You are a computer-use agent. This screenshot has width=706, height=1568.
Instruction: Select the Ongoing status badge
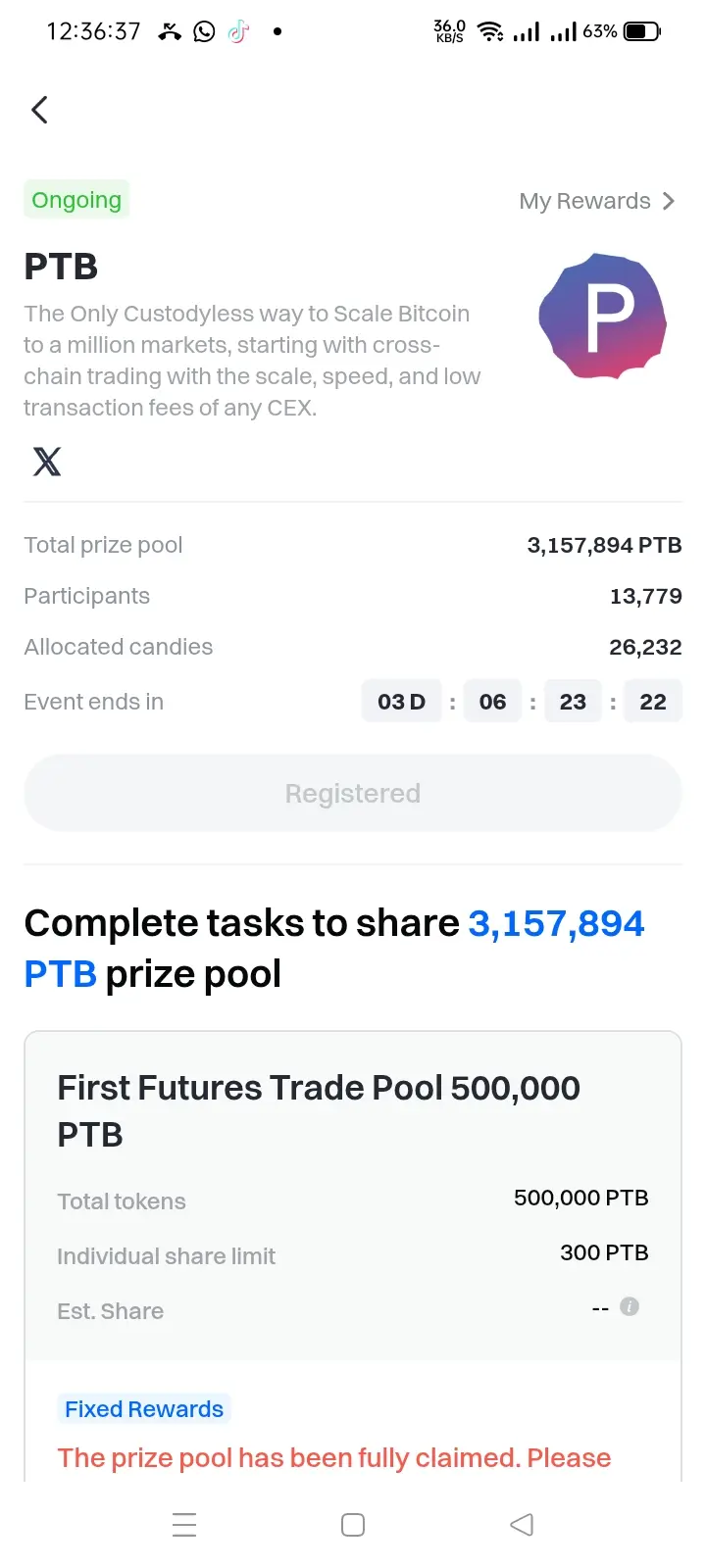click(x=76, y=200)
